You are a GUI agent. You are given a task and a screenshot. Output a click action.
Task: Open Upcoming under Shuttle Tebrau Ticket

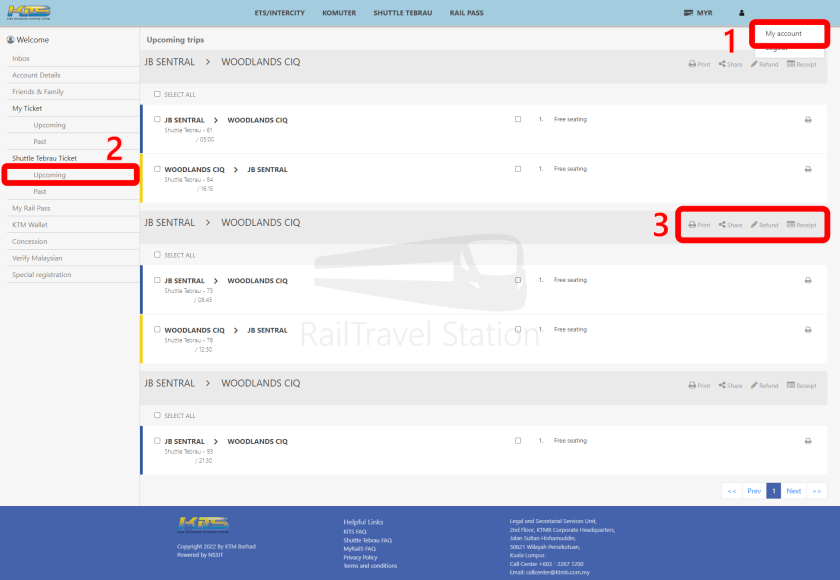[49, 175]
